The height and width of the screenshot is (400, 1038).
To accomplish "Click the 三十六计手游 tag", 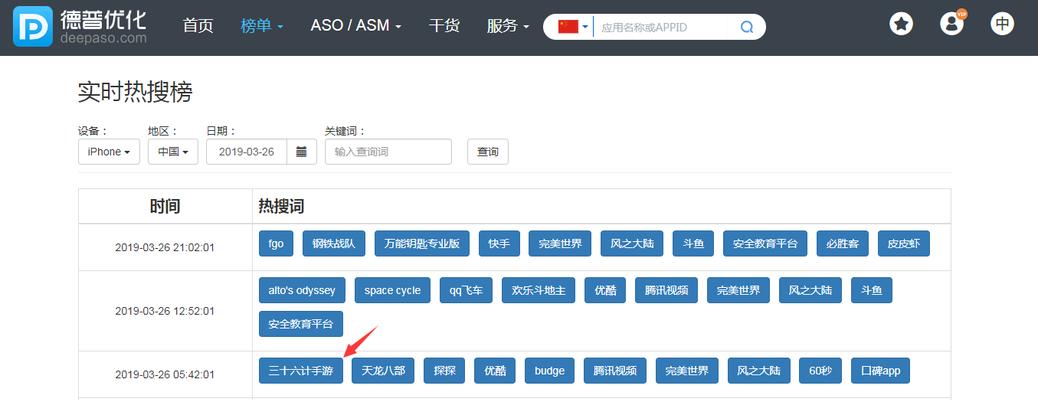I will [x=301, y=371].
